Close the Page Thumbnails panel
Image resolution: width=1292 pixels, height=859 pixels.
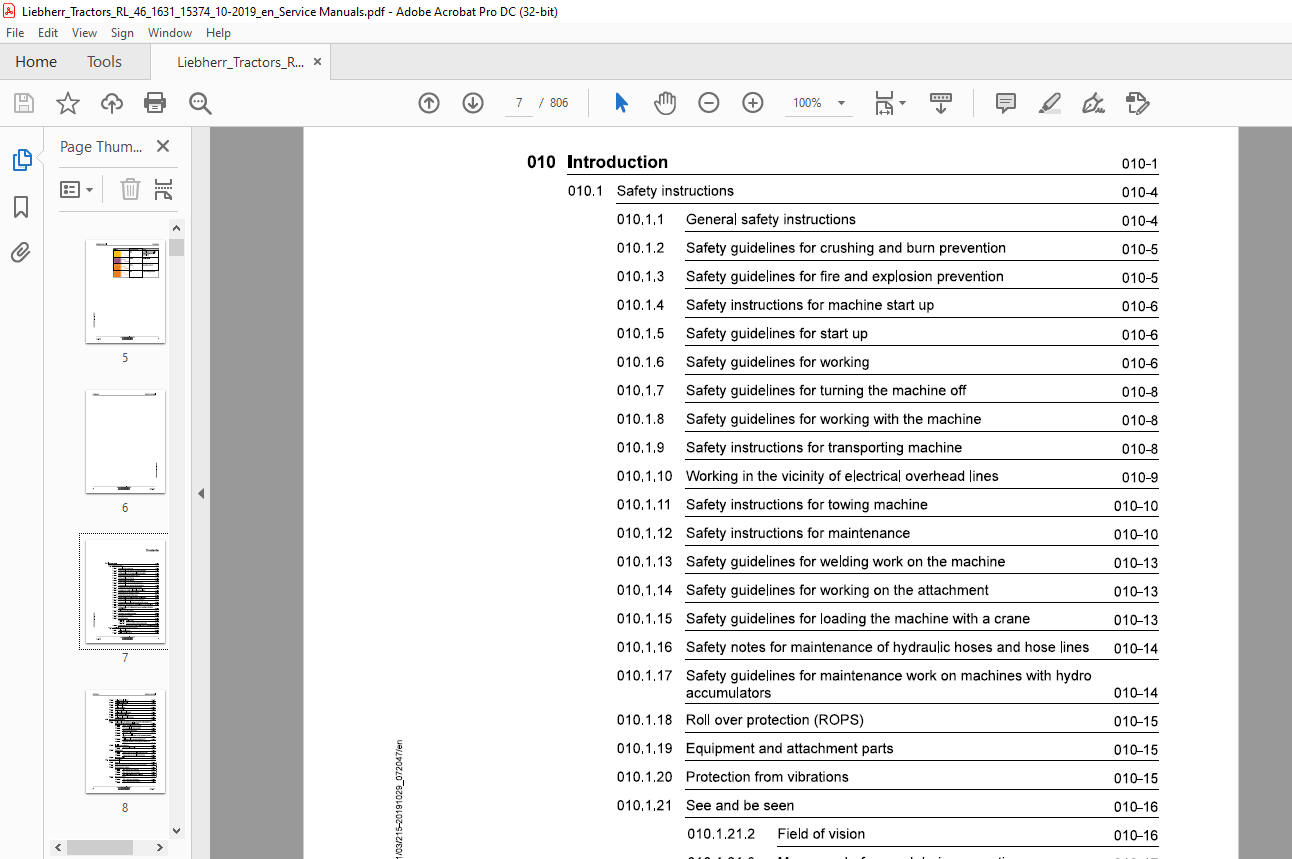pos(164,146)
